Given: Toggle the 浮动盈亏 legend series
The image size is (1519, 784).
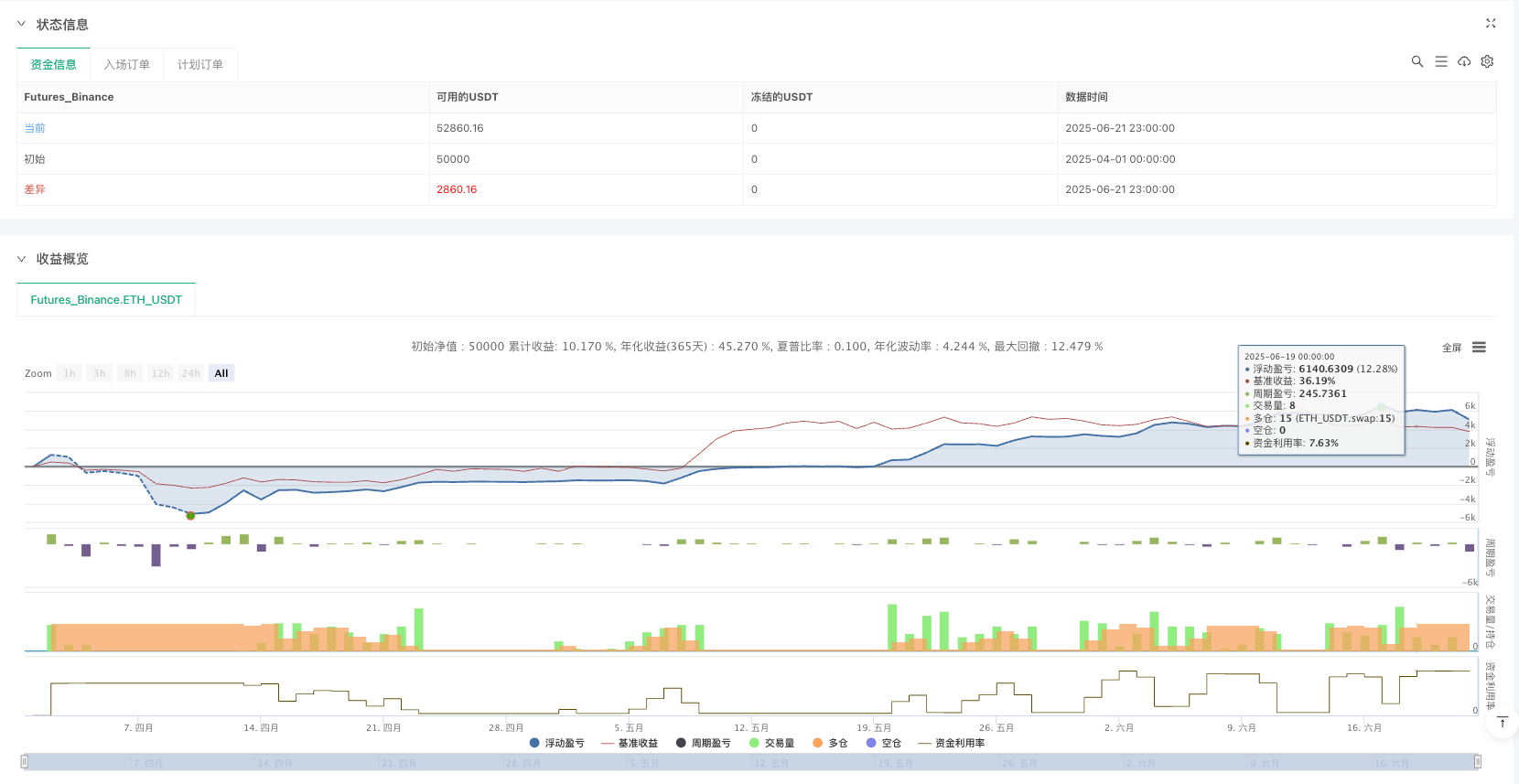Looking at the screenshot, I should [556, 743].
